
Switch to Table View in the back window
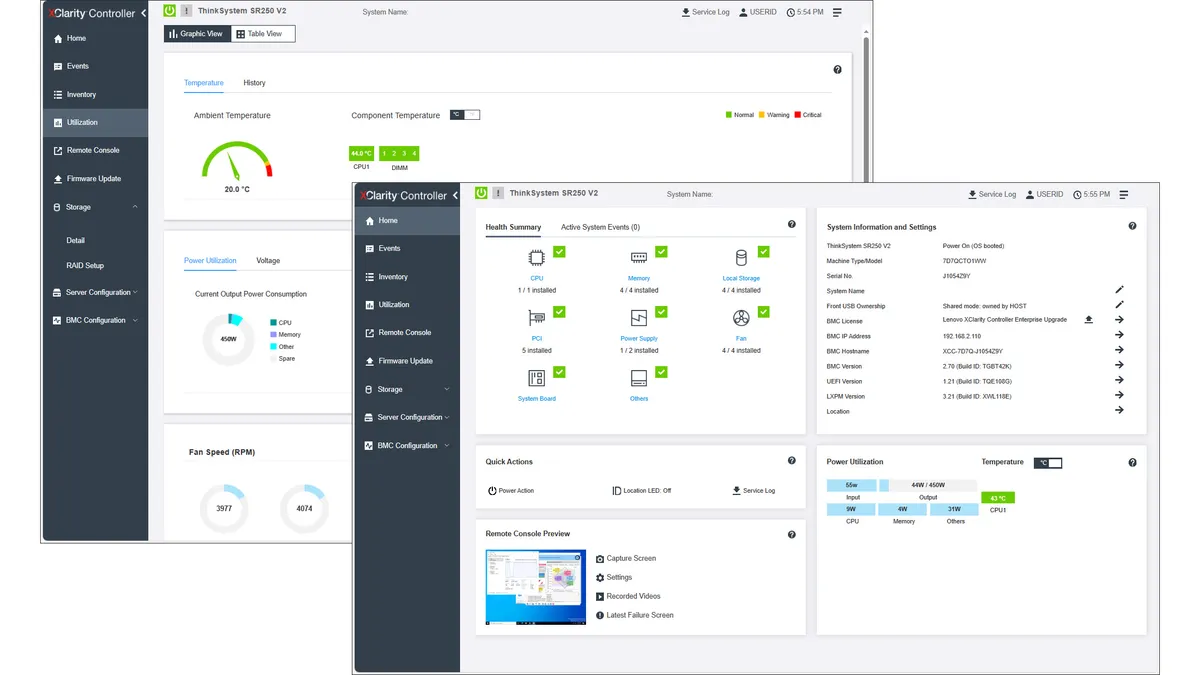pos(263,34)
